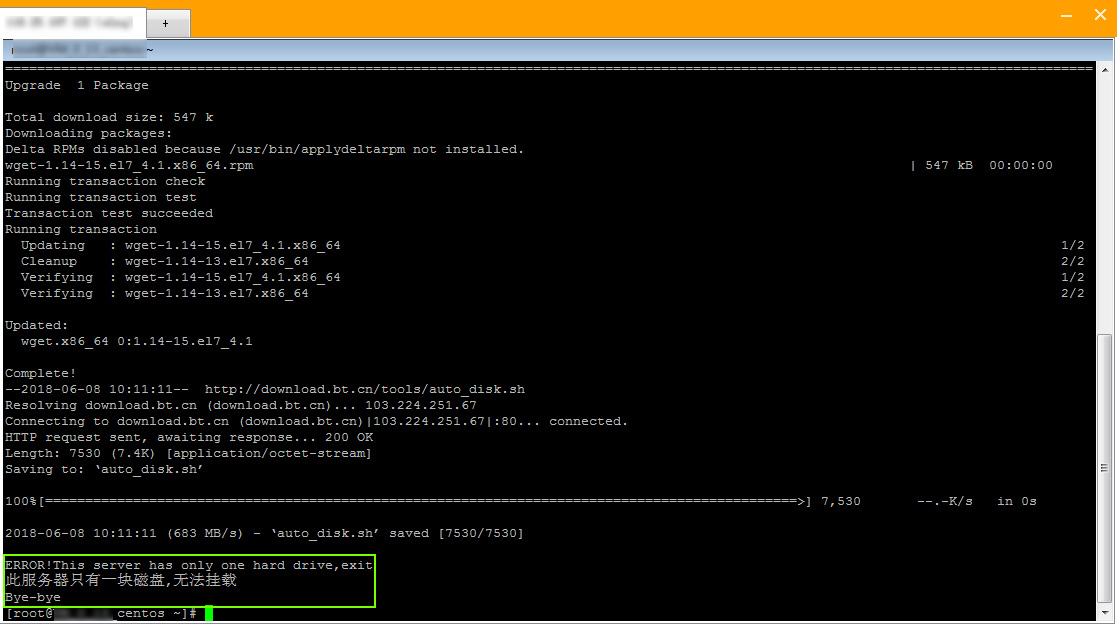This screenshot has height=624, width=1117.
Task: Click 'wget.x86_64 0:1.14-15.el7_4.1' text
Action: (137, 341)
